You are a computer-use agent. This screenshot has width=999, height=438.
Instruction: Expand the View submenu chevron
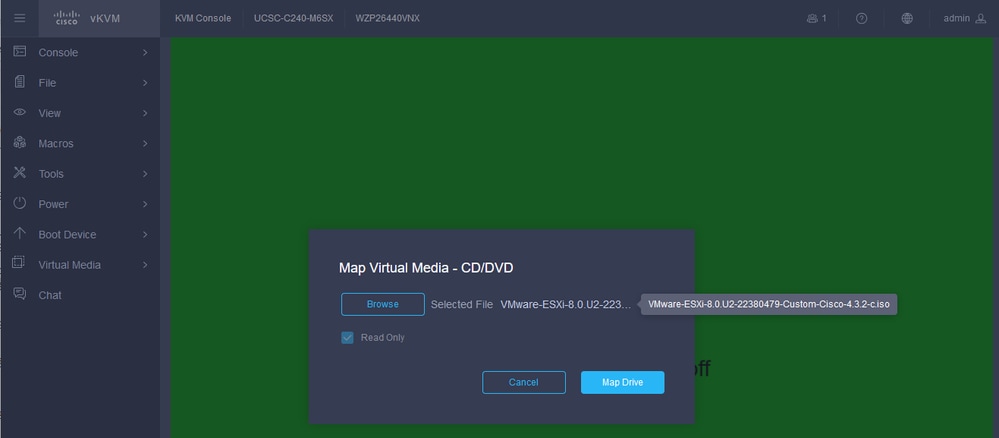[145, 113]
